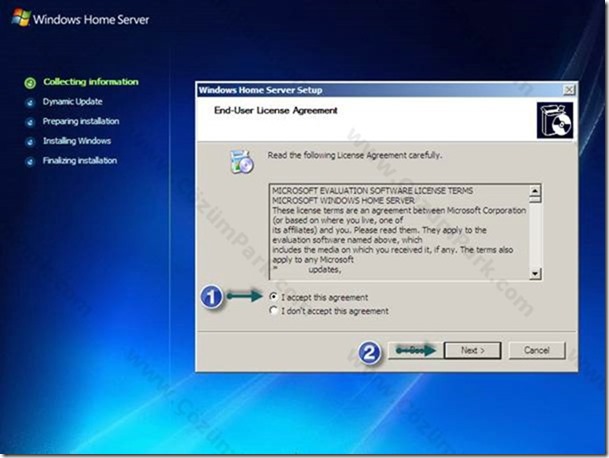Screen dimensions: 609x458
Task: Click the software box and CD icon in header
Action: point(555,120)
